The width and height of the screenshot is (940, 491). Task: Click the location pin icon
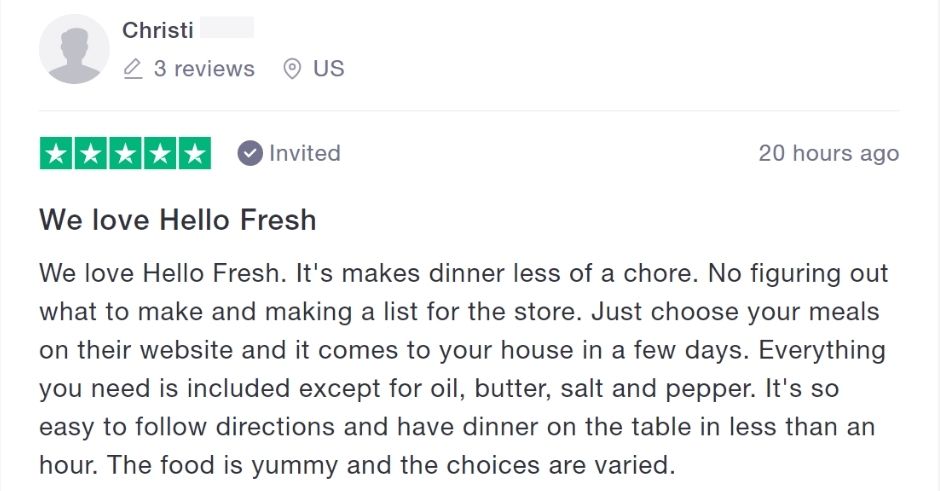click(292, 68)
